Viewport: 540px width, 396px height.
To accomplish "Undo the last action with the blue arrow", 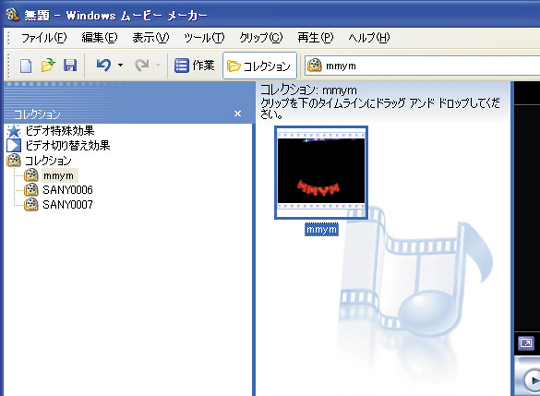I will 104,65.
